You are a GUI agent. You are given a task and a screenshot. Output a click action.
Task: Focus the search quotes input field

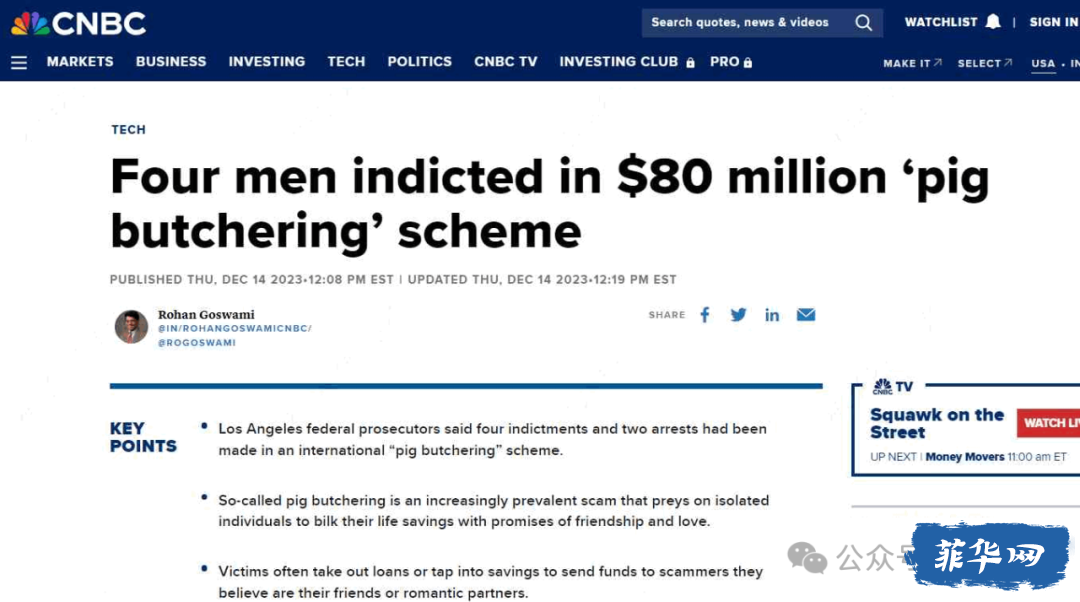747,23
